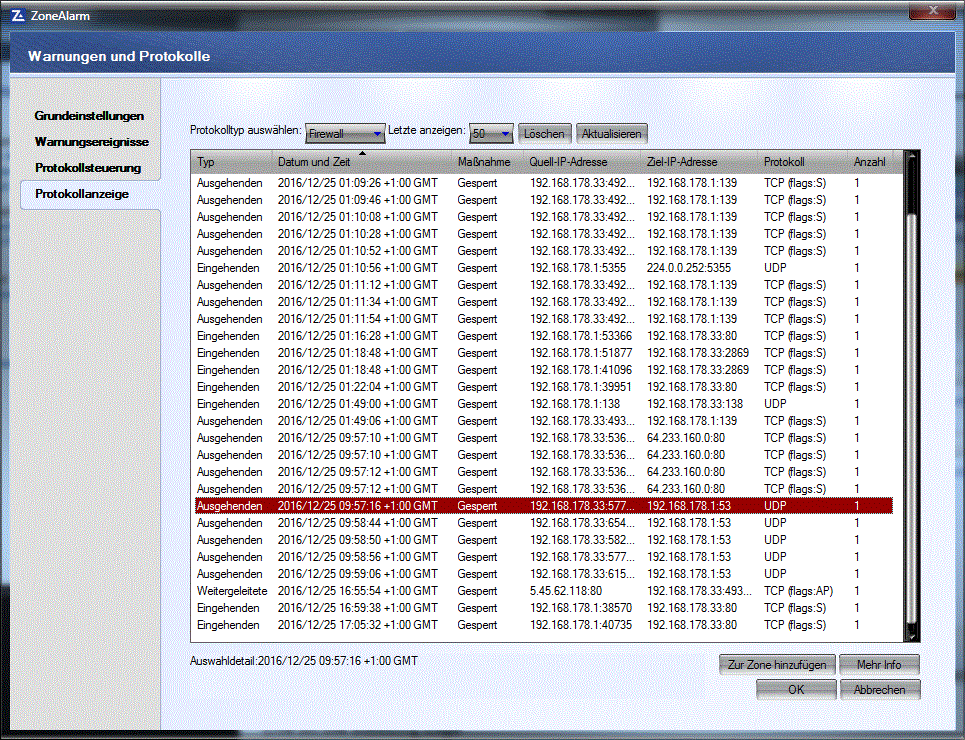
Task: Sort by Datum und Zeit column header
Action: (362, 162)
